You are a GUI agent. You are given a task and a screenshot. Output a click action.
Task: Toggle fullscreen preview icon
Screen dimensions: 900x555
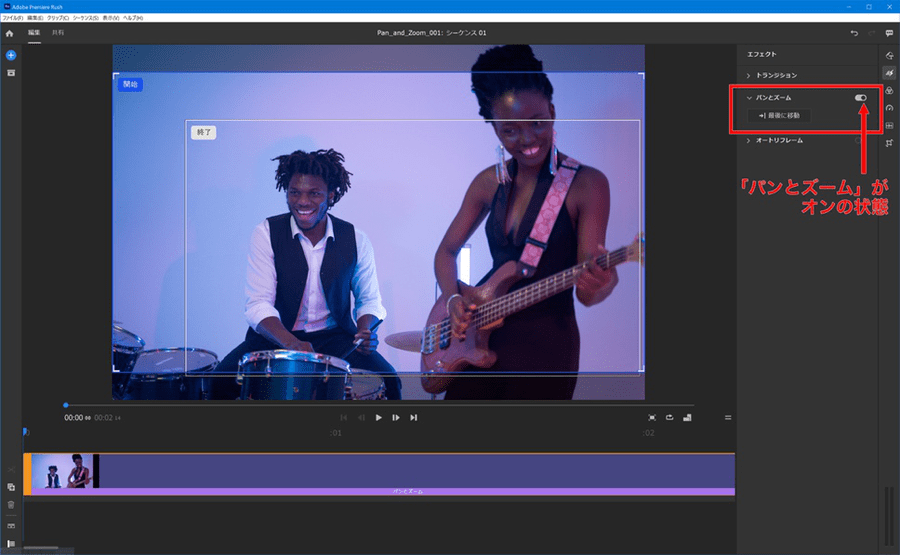click(x=652, y=417)
